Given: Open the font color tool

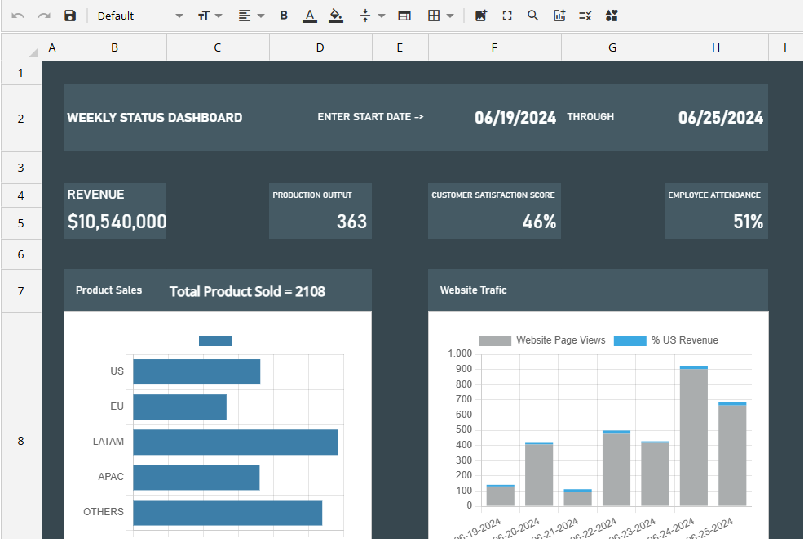Looking at the screenshot, I should tap(309, 16).
